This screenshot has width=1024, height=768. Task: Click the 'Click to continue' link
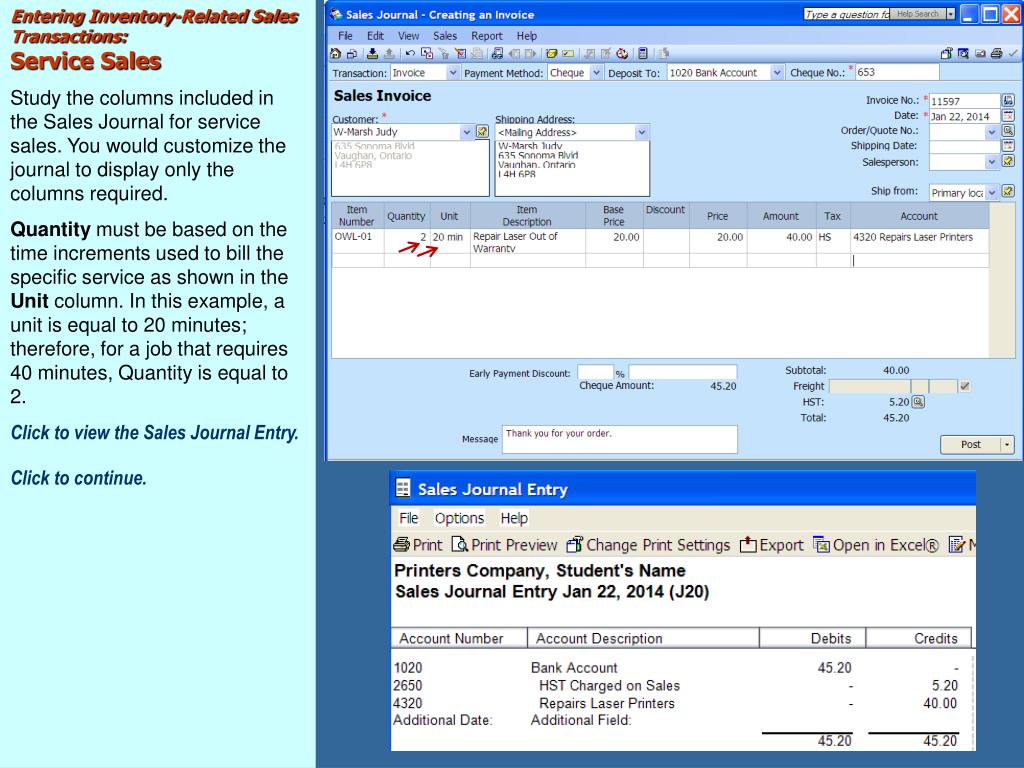coord(78,478)
